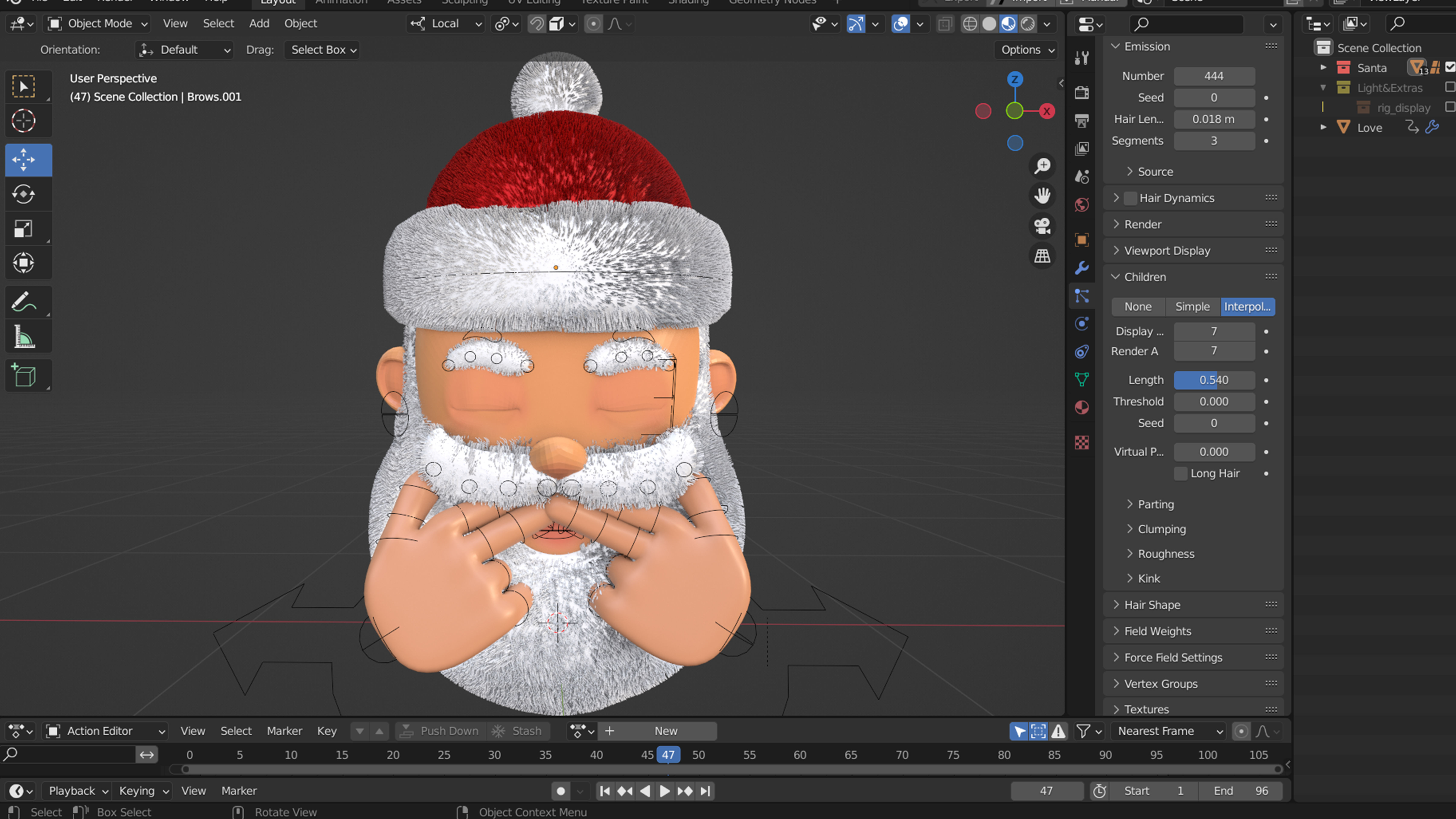The image size is (1456, 819).
Task: Open the World Properties tab
Action: click(x=1082, y=205)
